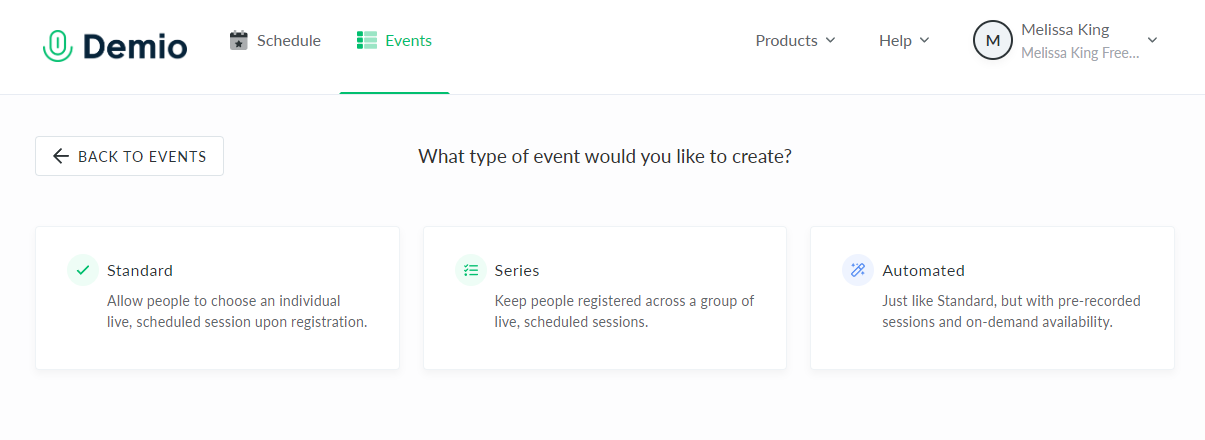Click the green Events list icon

click(x=366, y=41)
